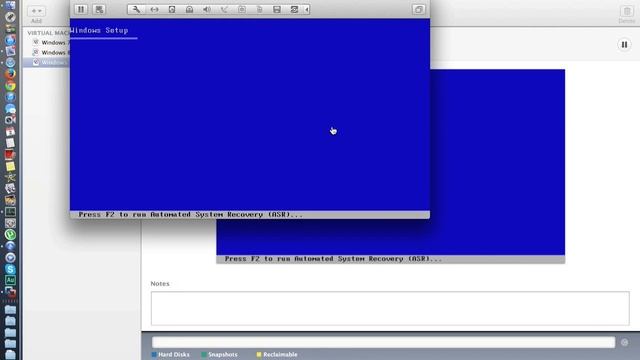Open Skype from the dock
This screenshot has height=360, width=640.
(x=10, y=269)
